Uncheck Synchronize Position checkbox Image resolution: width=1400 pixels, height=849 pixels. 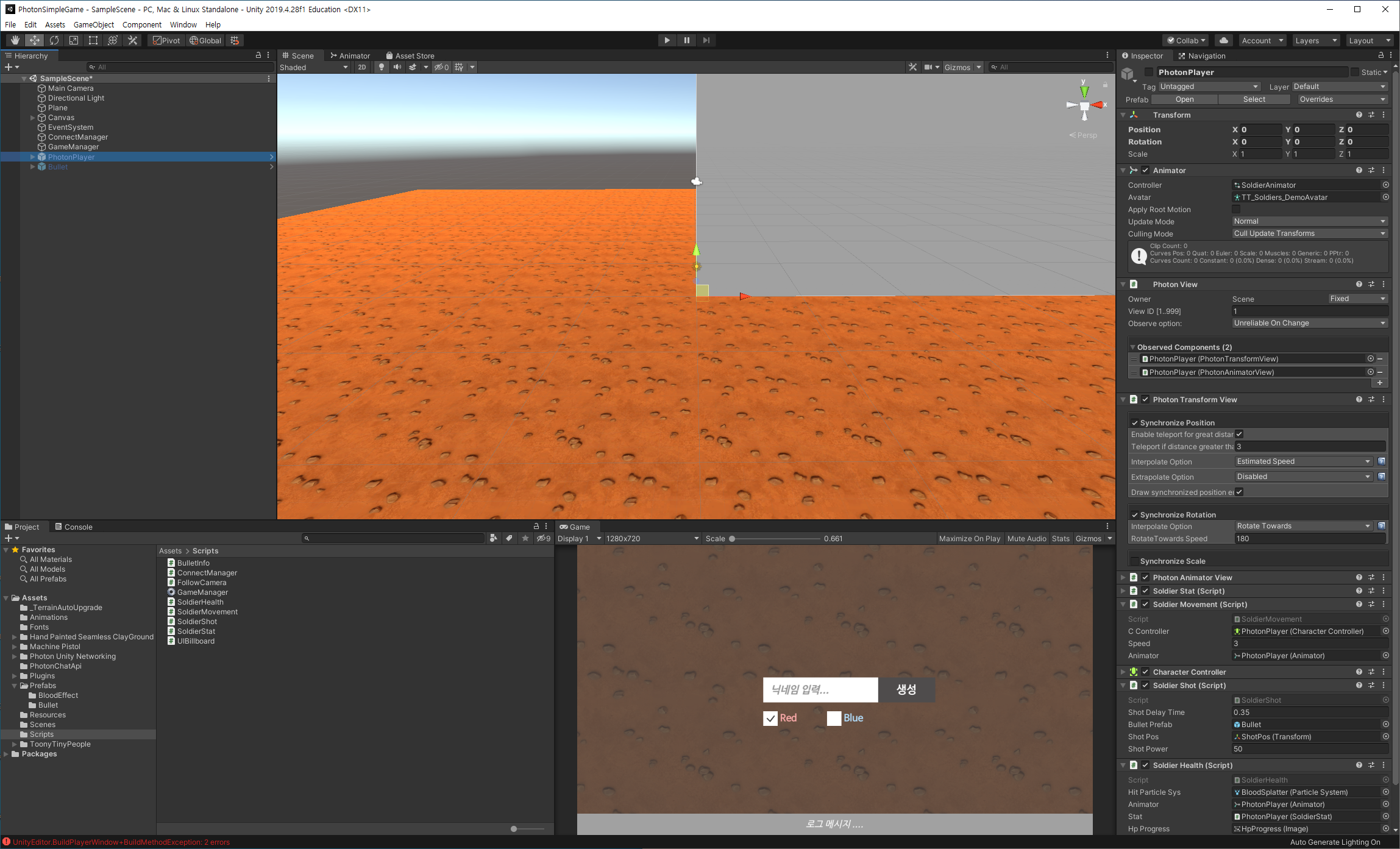pos(1135,423)
